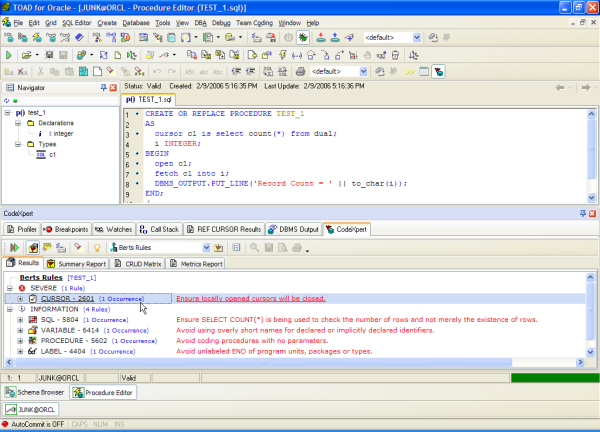Image resolution: width=600 pixels, height=432 pixels.
Task: Click the CodeXpert printer icon
Action: (x=297, y=248)
